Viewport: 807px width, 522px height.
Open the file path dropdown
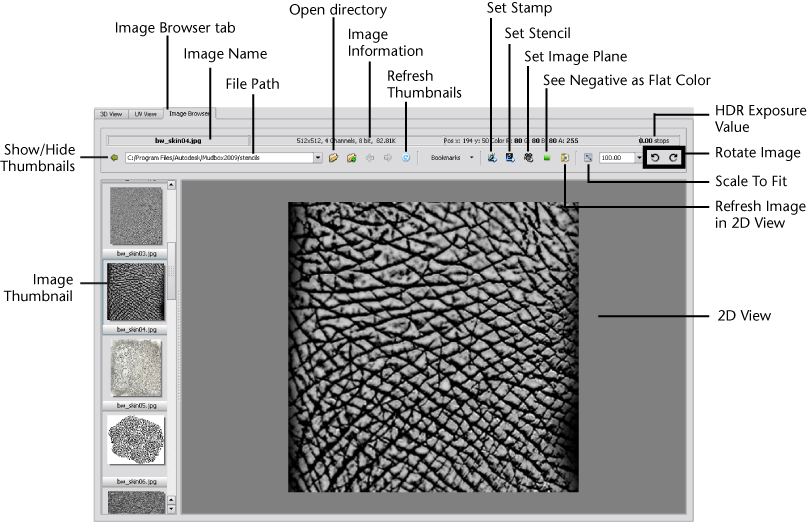pos(318,158)
